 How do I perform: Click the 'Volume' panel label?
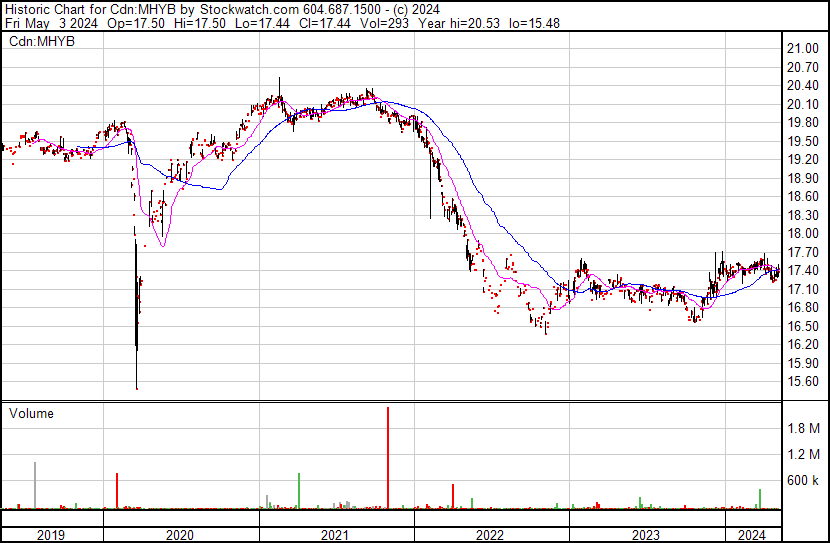(x=31, y=413)
